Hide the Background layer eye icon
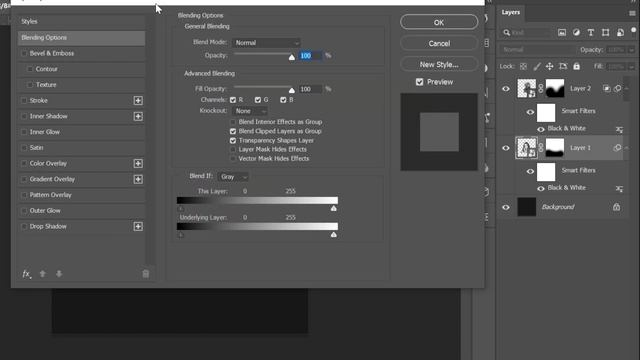Viewport: 640px width, 360px height. pyautogui.click(x=506, y=207)
